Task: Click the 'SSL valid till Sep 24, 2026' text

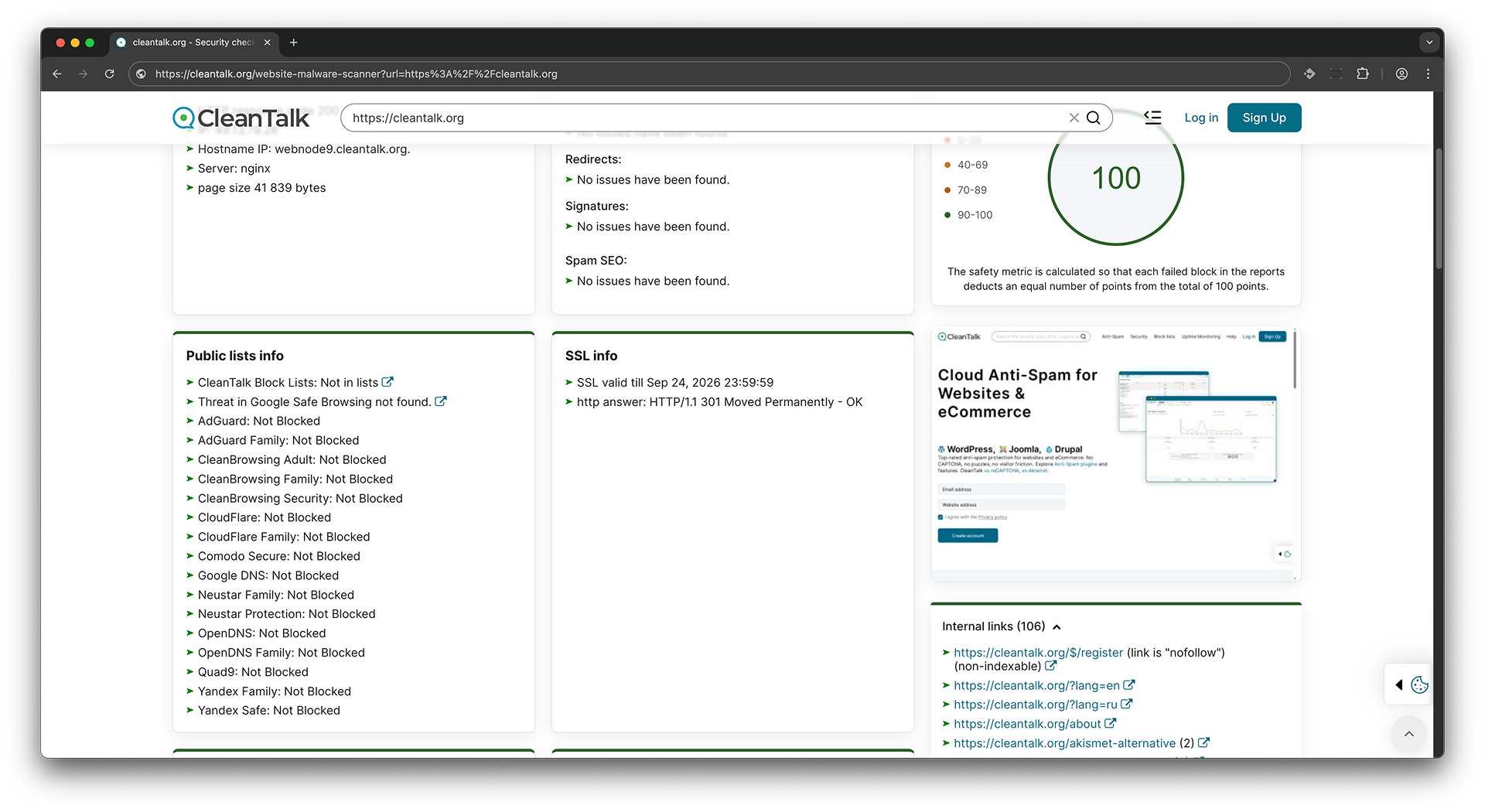Action: point(675,382)
